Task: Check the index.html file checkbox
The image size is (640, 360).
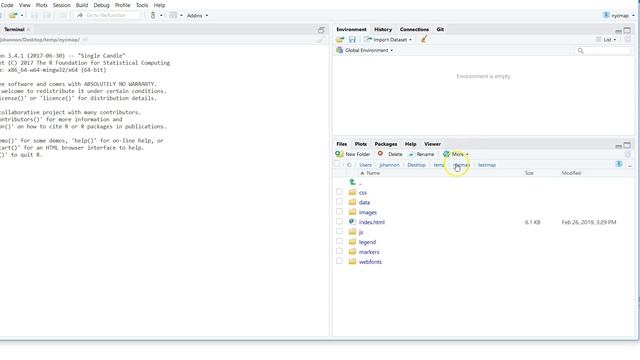Action: pos(339,221)
